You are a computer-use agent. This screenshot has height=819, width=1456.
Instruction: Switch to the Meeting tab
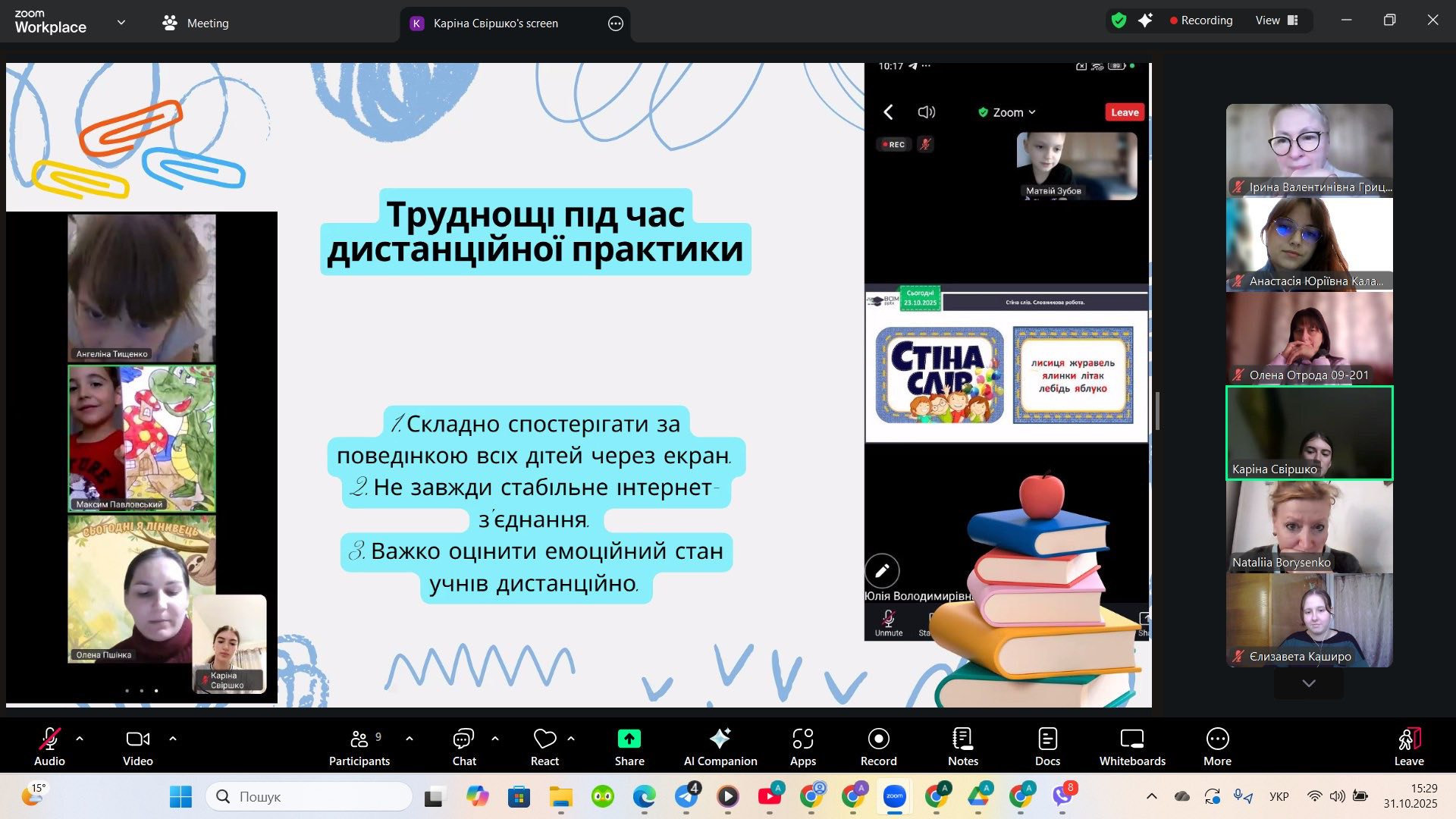click(x=195, y=23)
